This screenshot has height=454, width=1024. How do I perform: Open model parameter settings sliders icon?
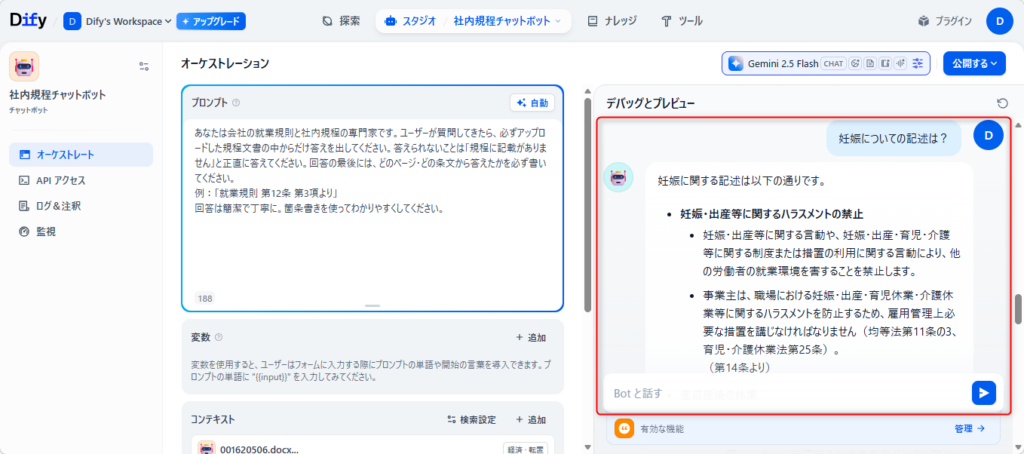point(918,63)
